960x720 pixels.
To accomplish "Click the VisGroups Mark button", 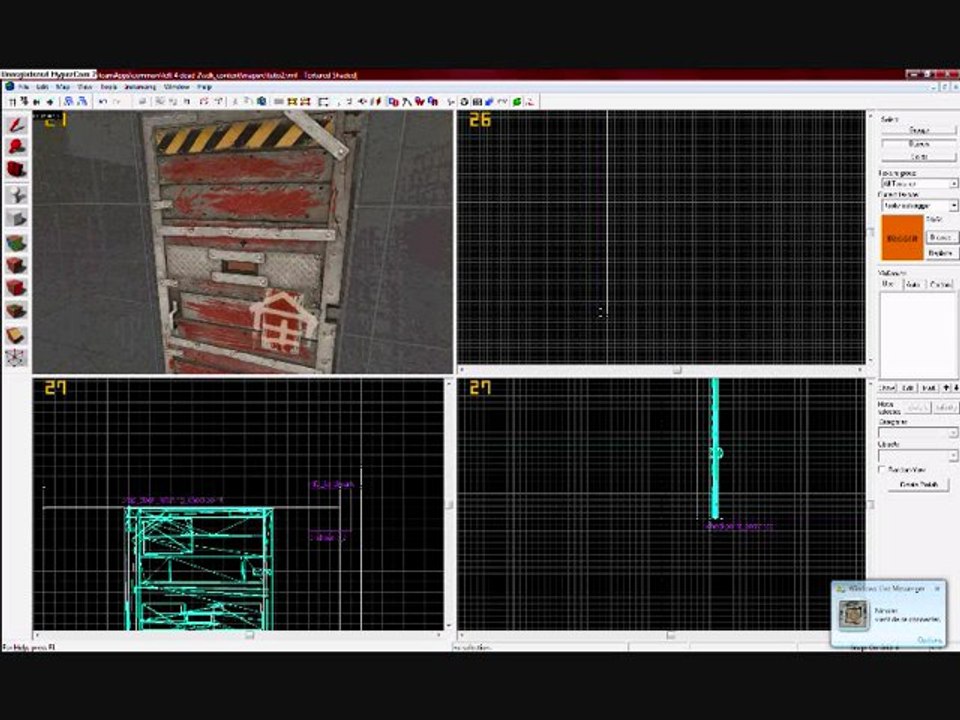I will (x=929, y=388).
